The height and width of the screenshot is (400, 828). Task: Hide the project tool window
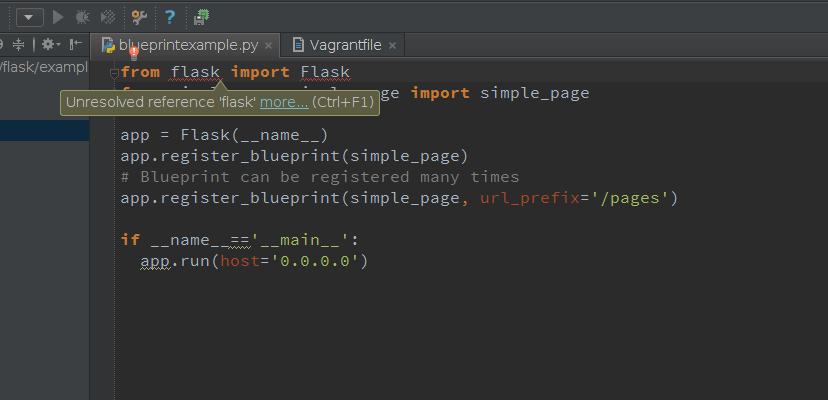point(76,44)
